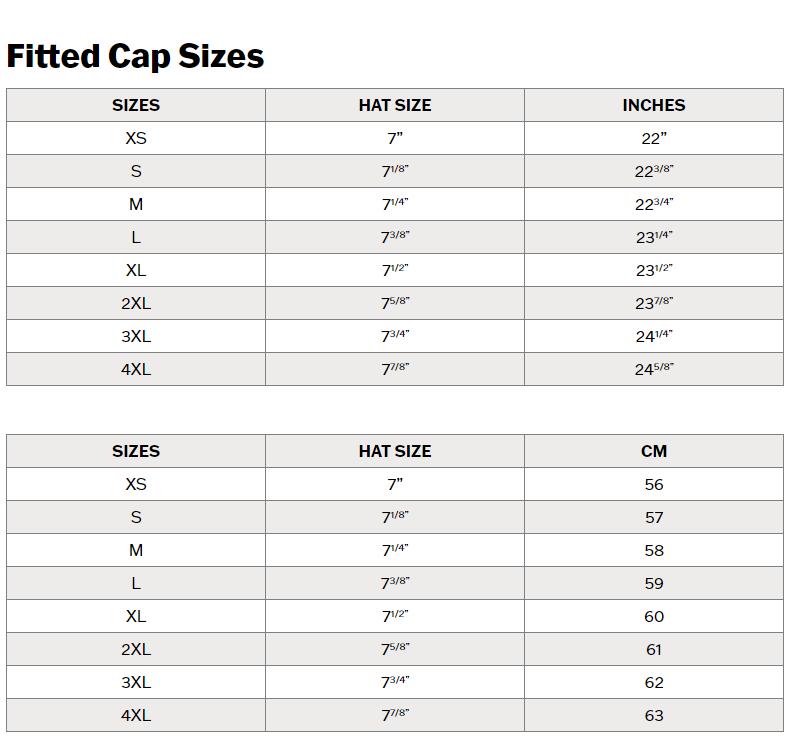793x746 pixels.
Task: Click the 4XL label in CM table
Action: click(x=136, y=715)
